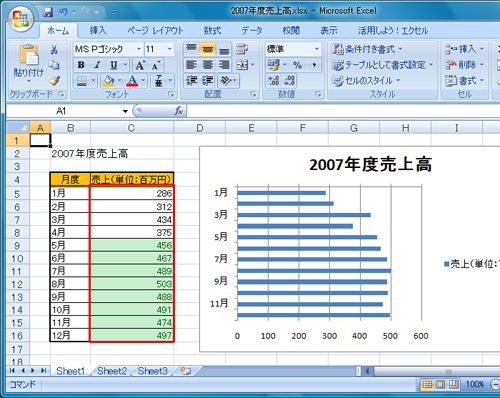Image resolution: width=500 pixels, height=398 pixels.
Task: Increase decimal places
Action: pyautogui.click(x=274, y=81)
